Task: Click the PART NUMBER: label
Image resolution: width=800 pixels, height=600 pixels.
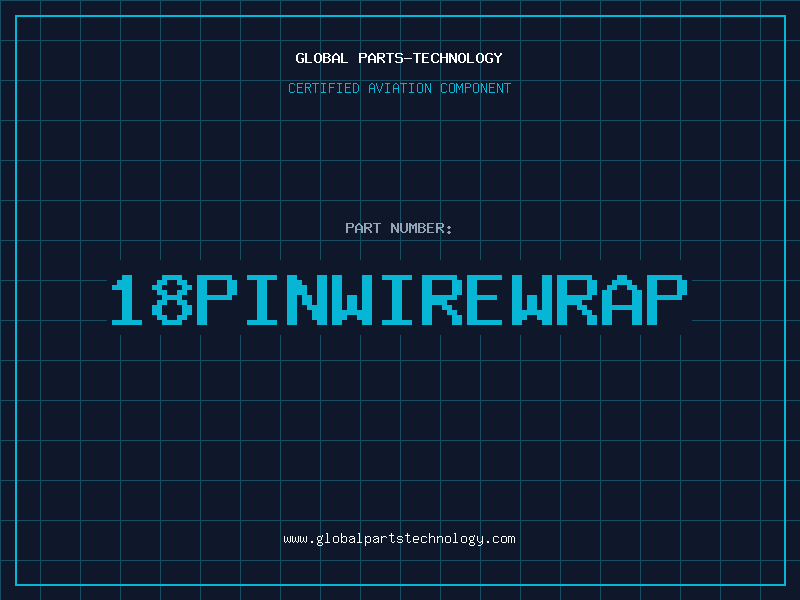Action: click(x=399, y=228)
